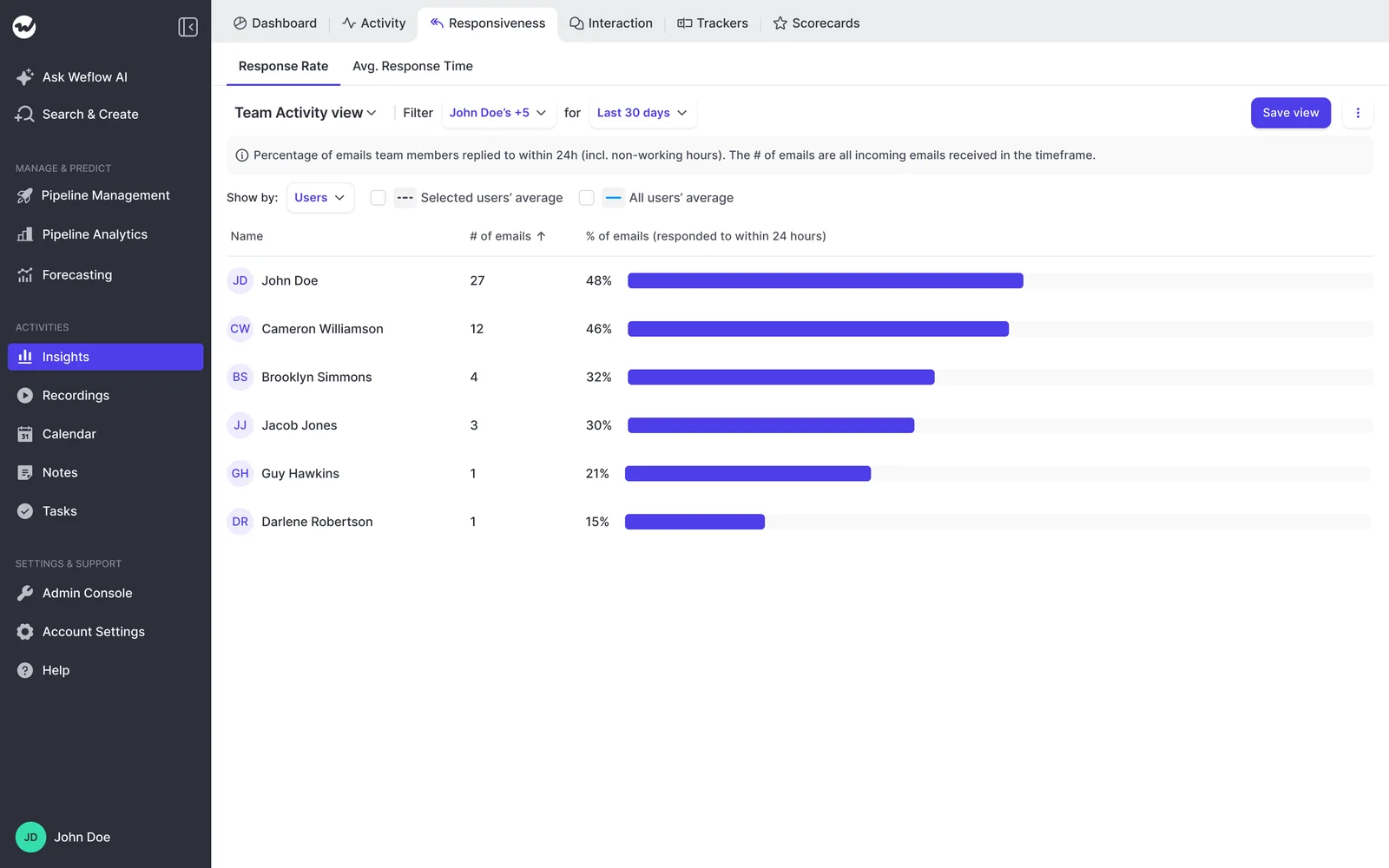Click Brooklyn Simmons' 32% value
Viewport: 1389px width, 868px height.
click(x=599, y=377)
